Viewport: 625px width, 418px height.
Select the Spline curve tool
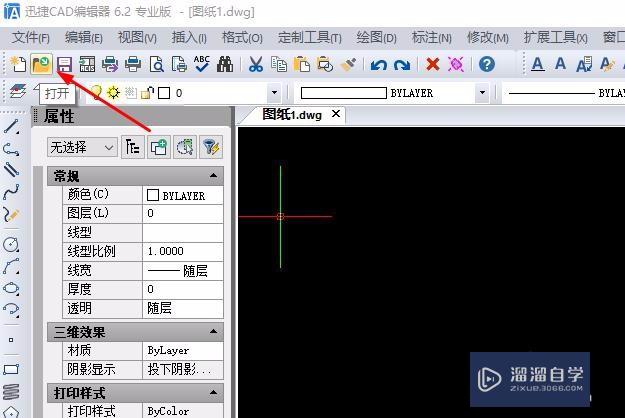[12, 192]
